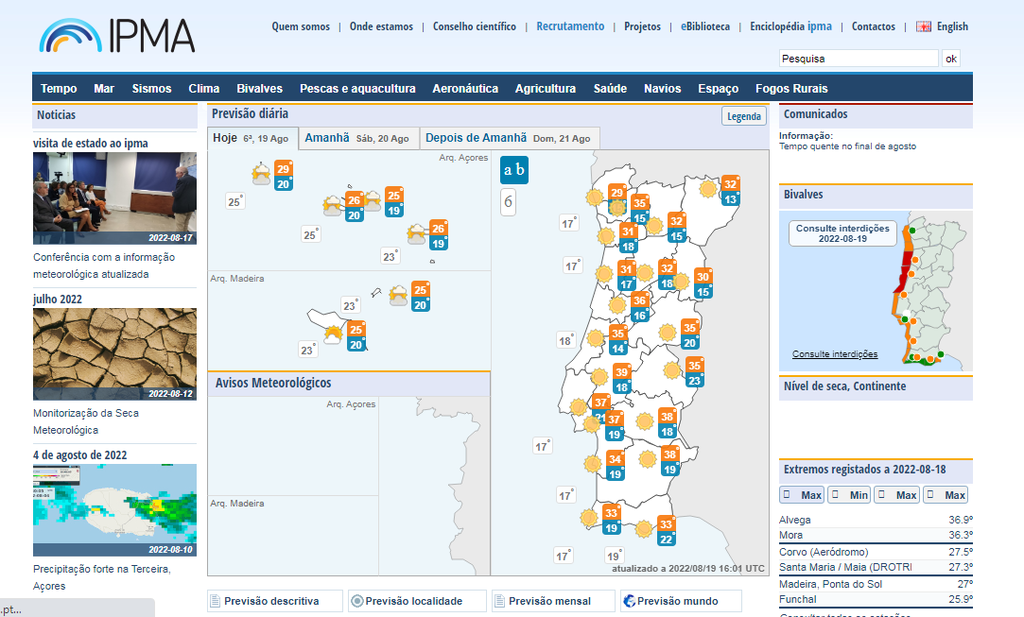
Task: Open the Previsão descritiva button
Action: point(275,601)
